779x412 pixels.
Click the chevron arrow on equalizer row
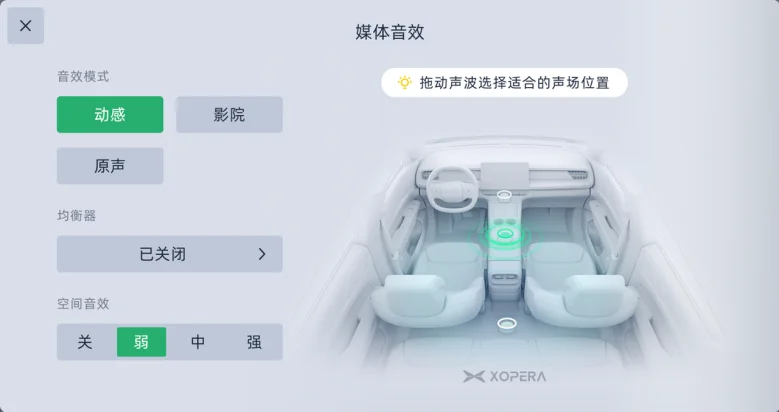tap(262, 254)
